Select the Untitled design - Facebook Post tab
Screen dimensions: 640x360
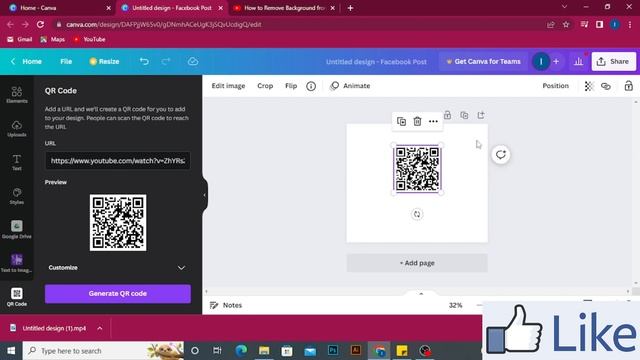(x=172, y=8)
